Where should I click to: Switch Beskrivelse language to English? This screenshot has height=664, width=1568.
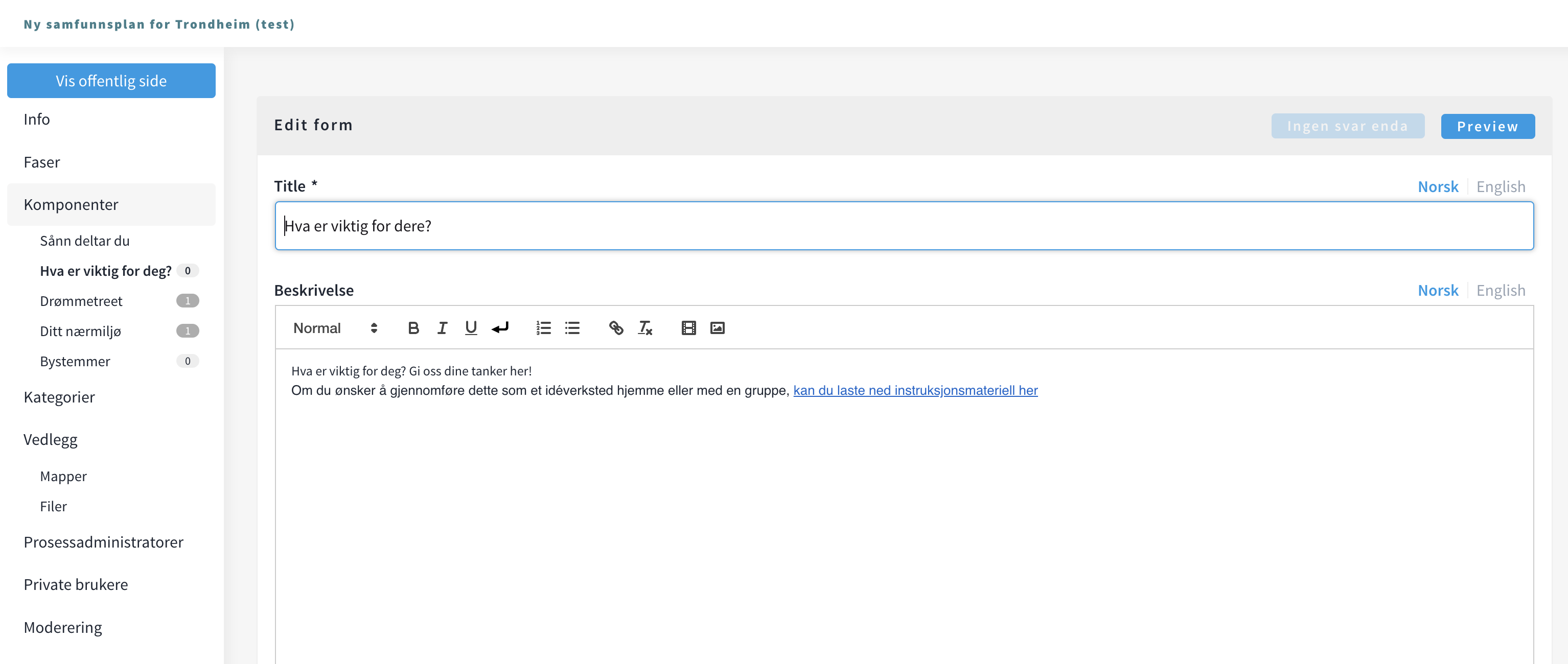tap(1501, 291)
